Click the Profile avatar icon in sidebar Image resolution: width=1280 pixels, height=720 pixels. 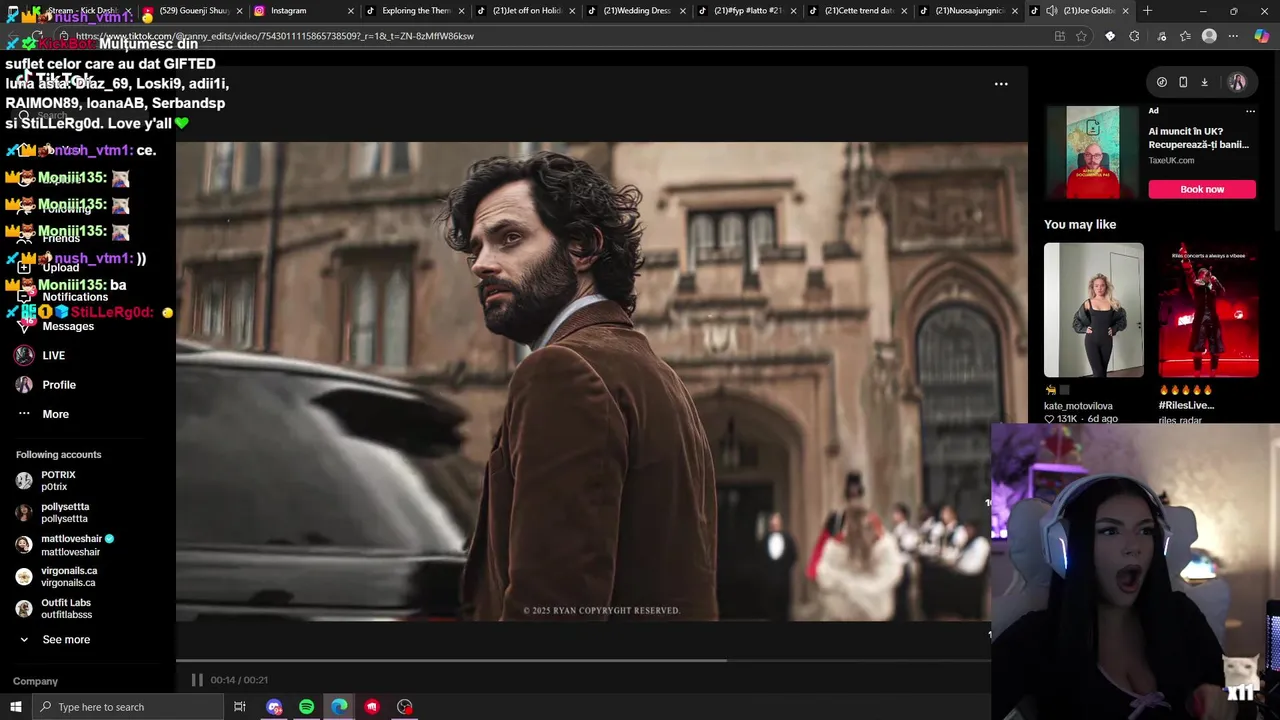(24, 385)
